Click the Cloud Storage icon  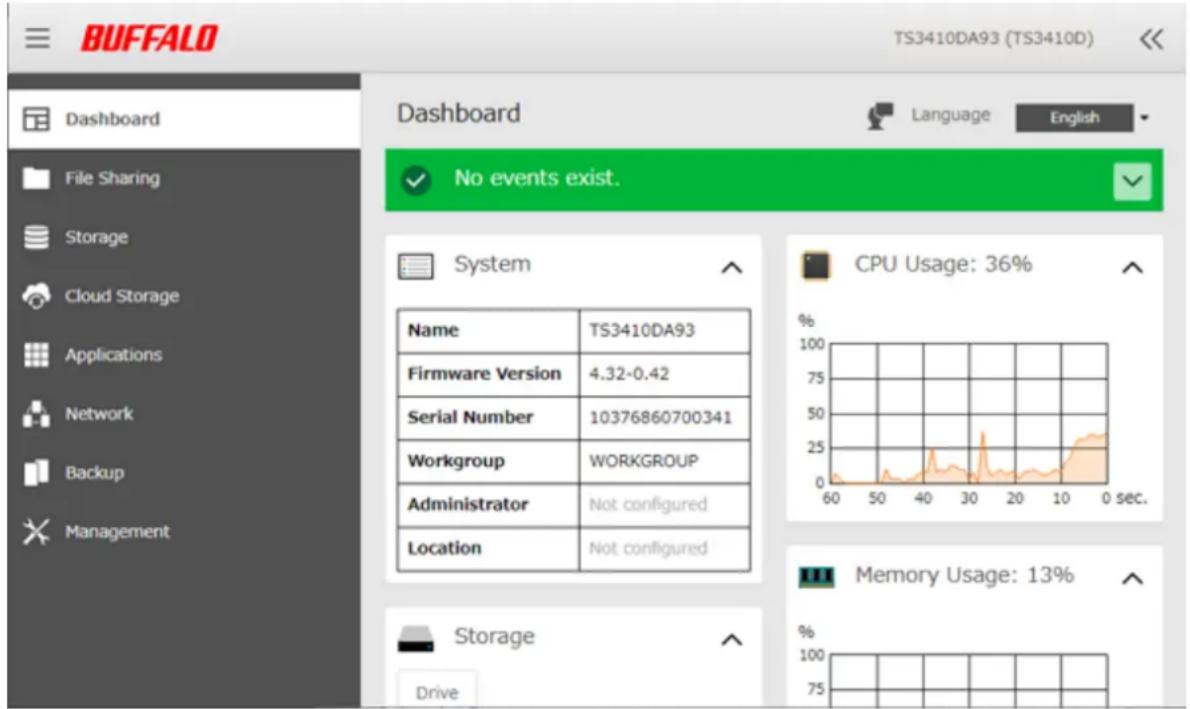pos(36,296)
